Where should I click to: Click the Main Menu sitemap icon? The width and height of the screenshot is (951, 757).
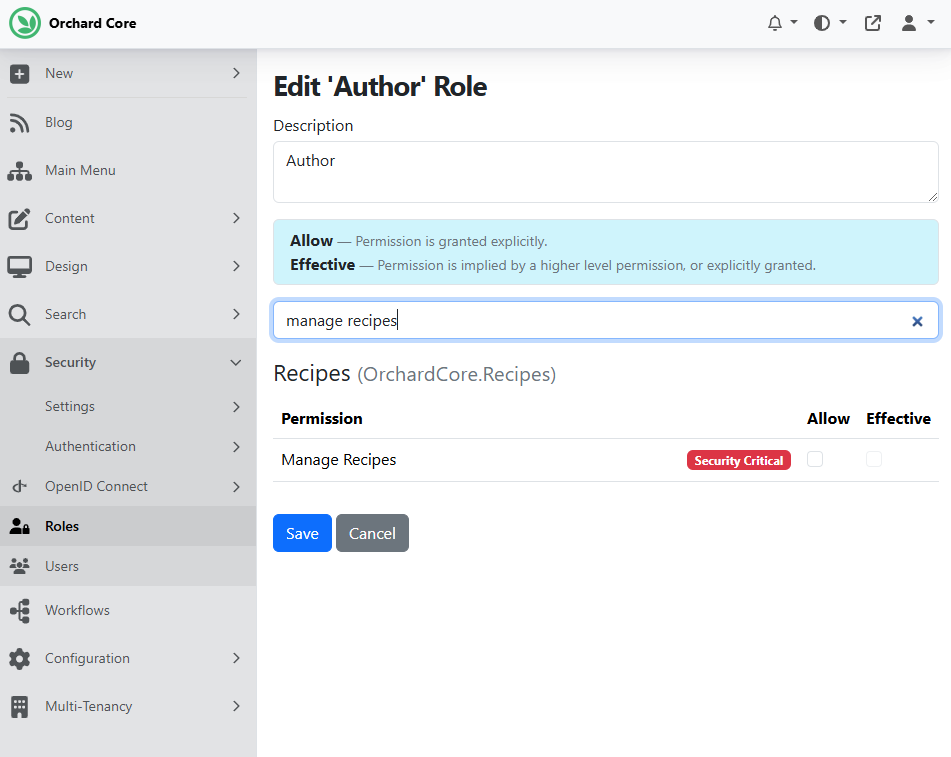(19, 171)
